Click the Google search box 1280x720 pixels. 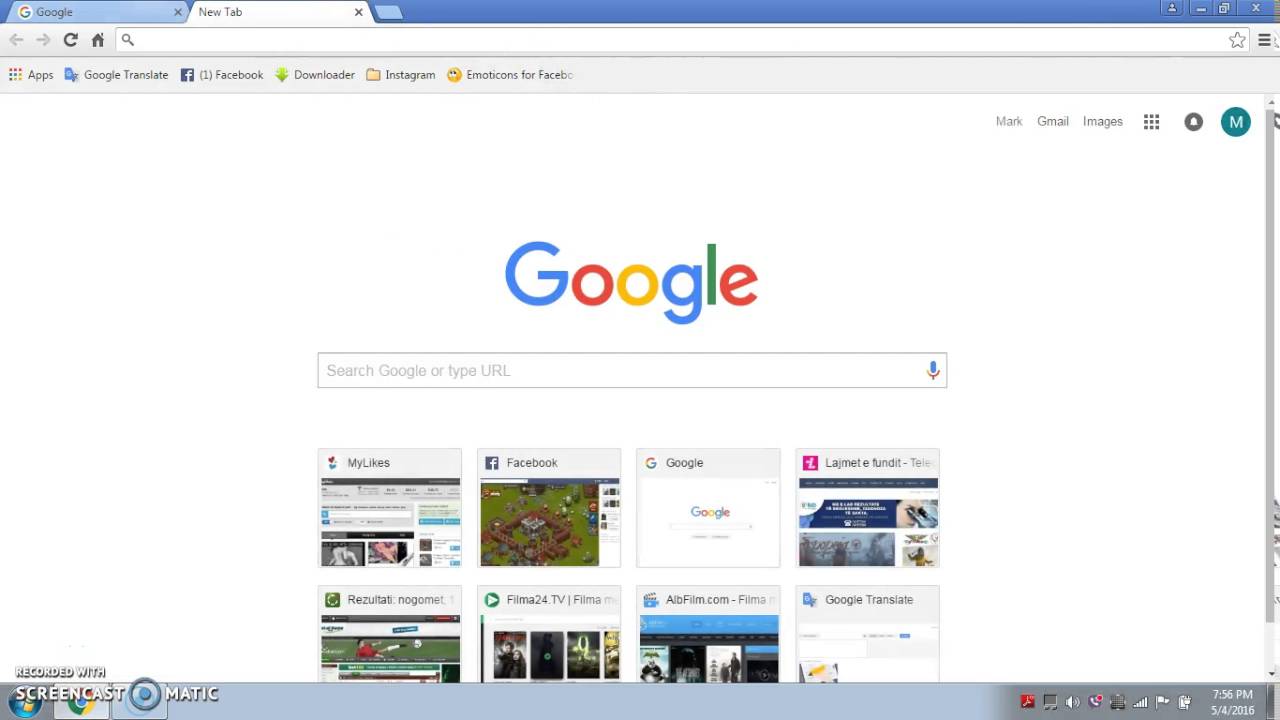[632, 371]
